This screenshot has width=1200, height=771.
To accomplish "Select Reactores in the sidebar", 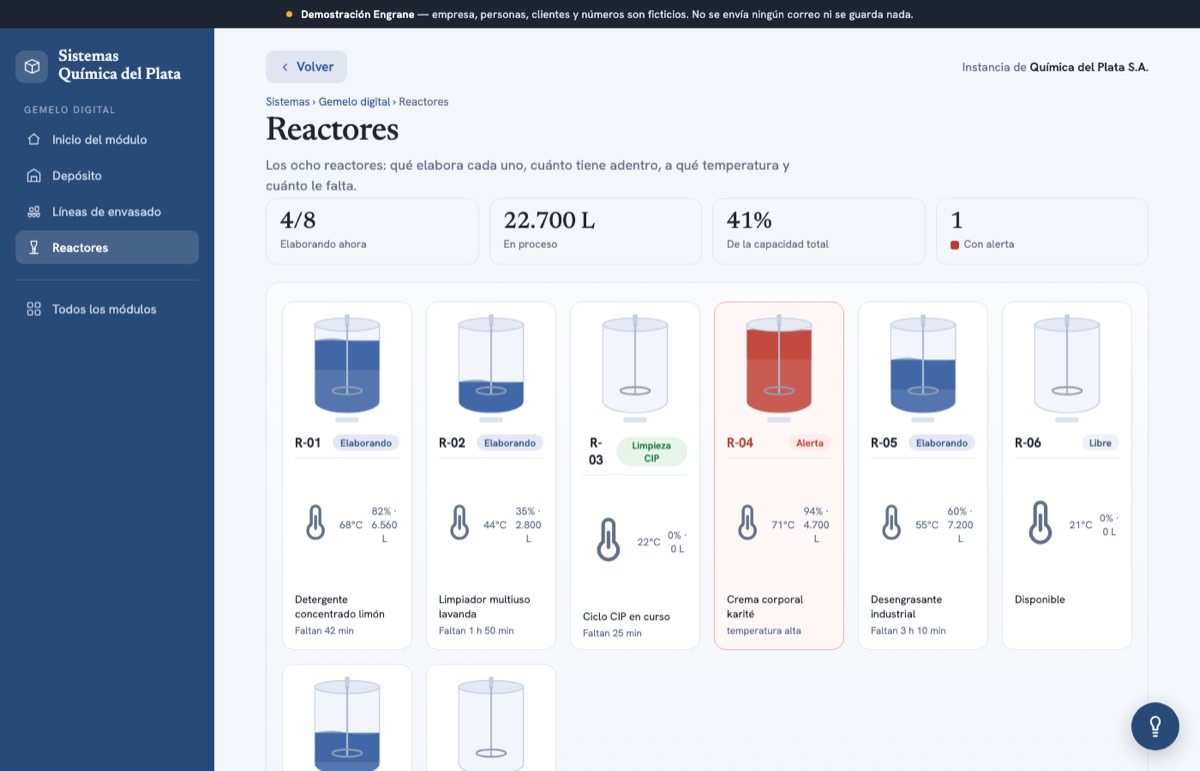I will coord(107,247).
